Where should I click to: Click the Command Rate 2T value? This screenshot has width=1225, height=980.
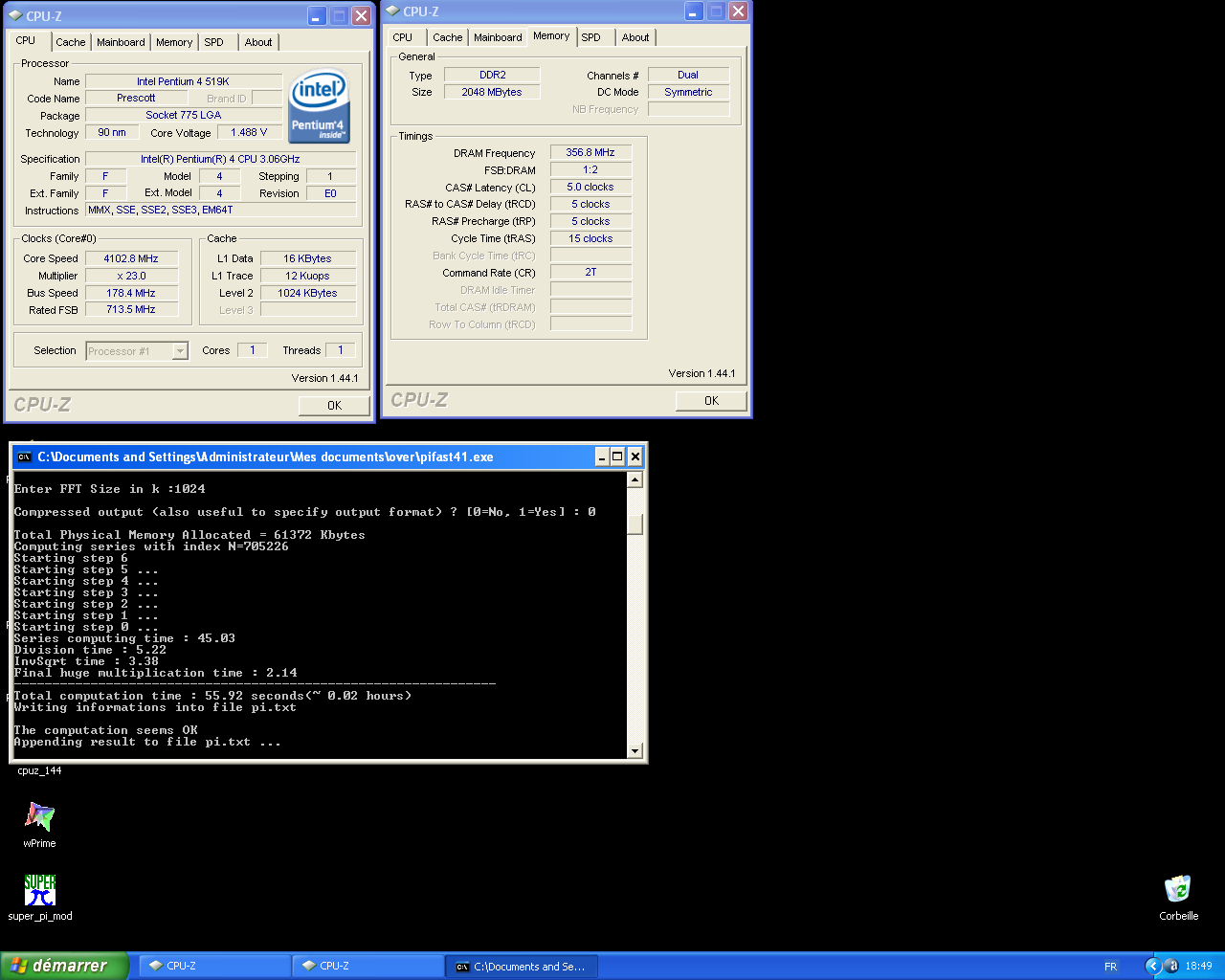590,272
